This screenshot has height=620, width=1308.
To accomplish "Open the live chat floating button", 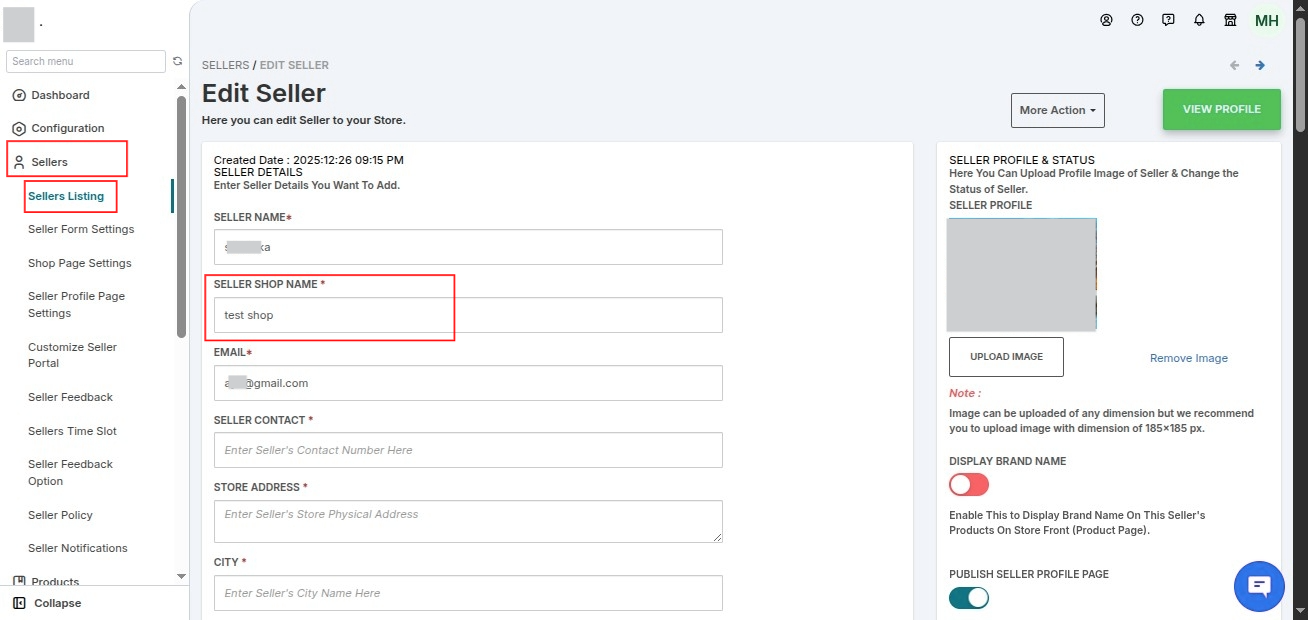I will tap(1259, 587).
